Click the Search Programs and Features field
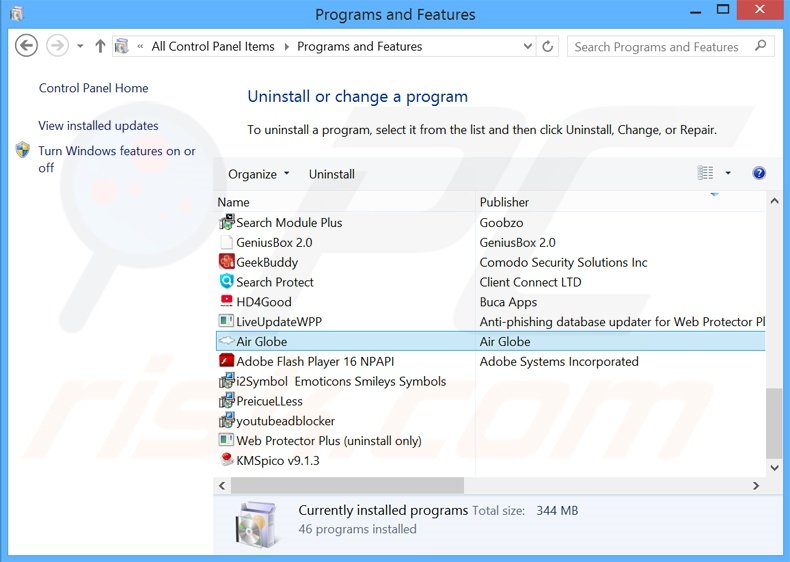The image size is (790, 562). click(660, 46)
